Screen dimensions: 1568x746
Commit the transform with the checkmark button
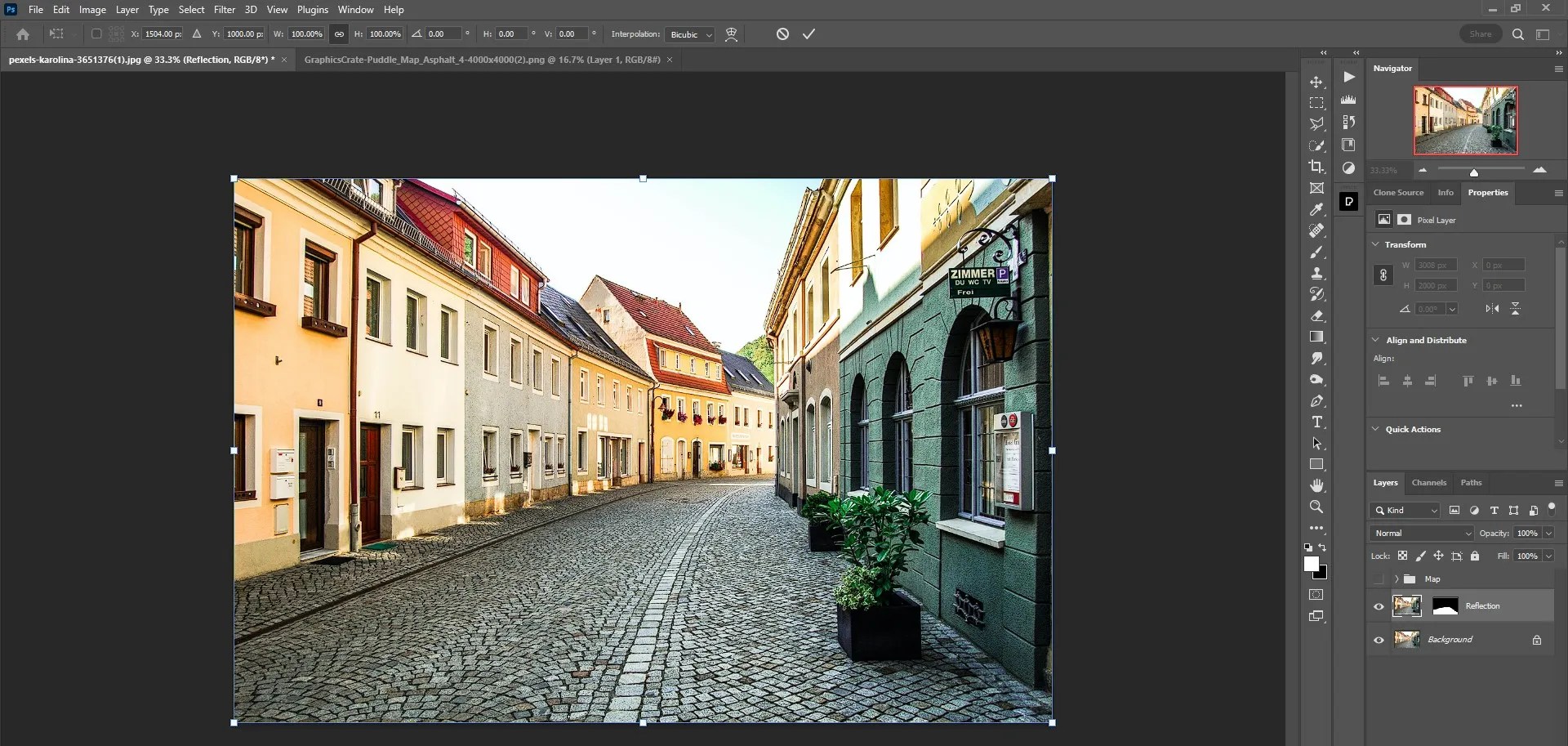click(808, 34)
